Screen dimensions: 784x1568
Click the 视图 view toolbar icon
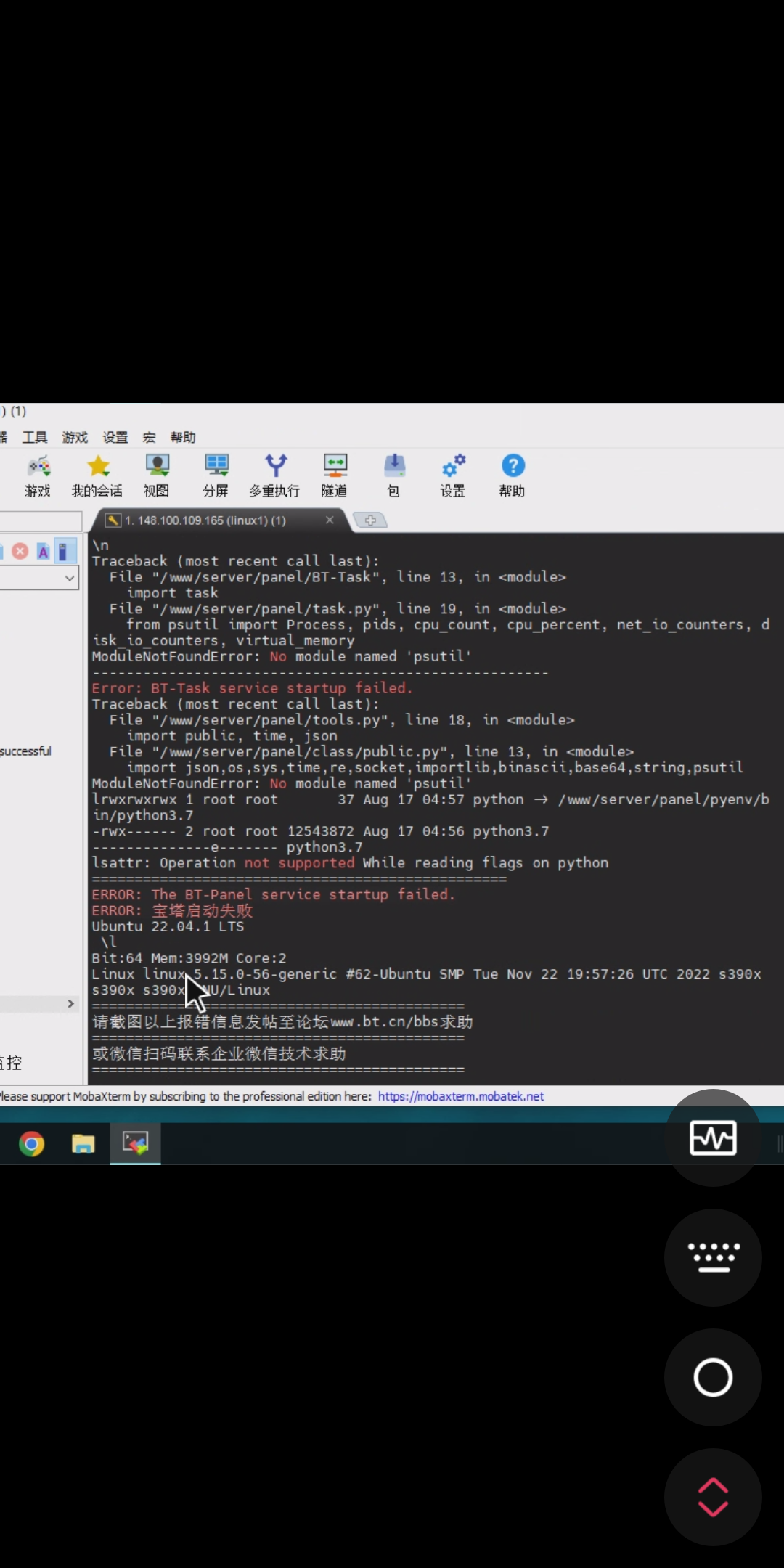click(157, 476)
